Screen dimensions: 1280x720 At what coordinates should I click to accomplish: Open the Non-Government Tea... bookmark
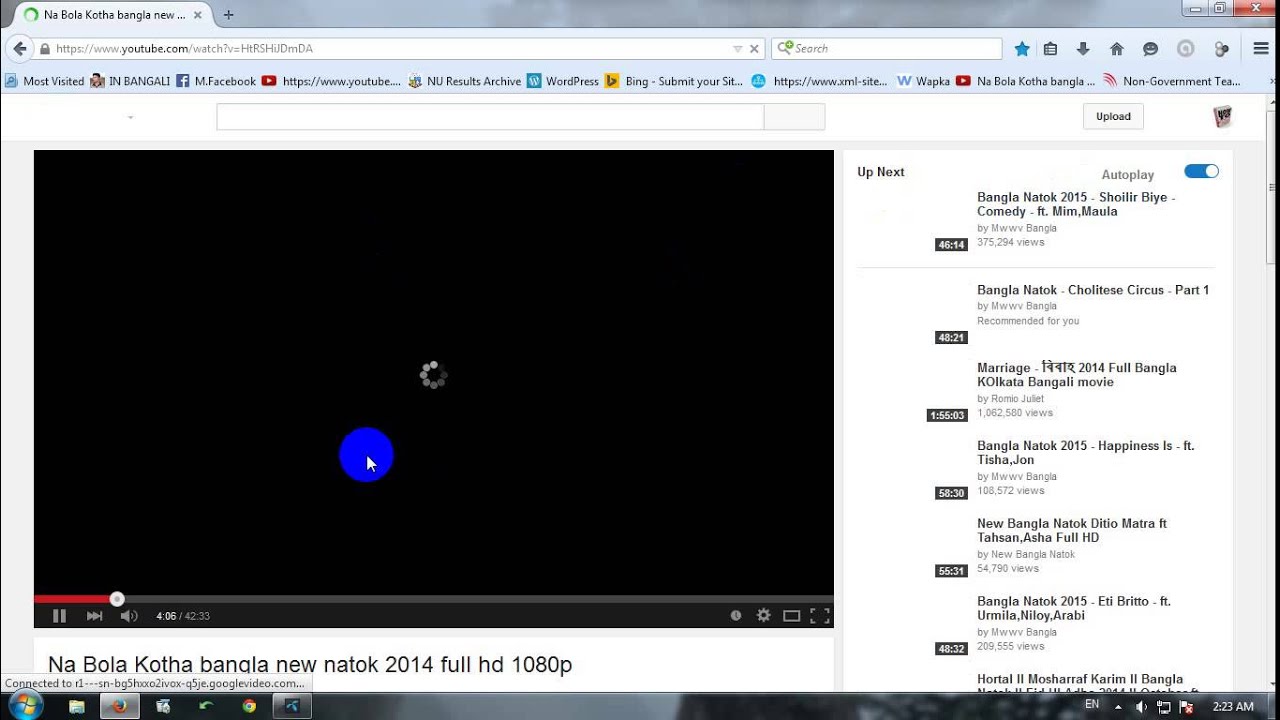[1172, 81]
